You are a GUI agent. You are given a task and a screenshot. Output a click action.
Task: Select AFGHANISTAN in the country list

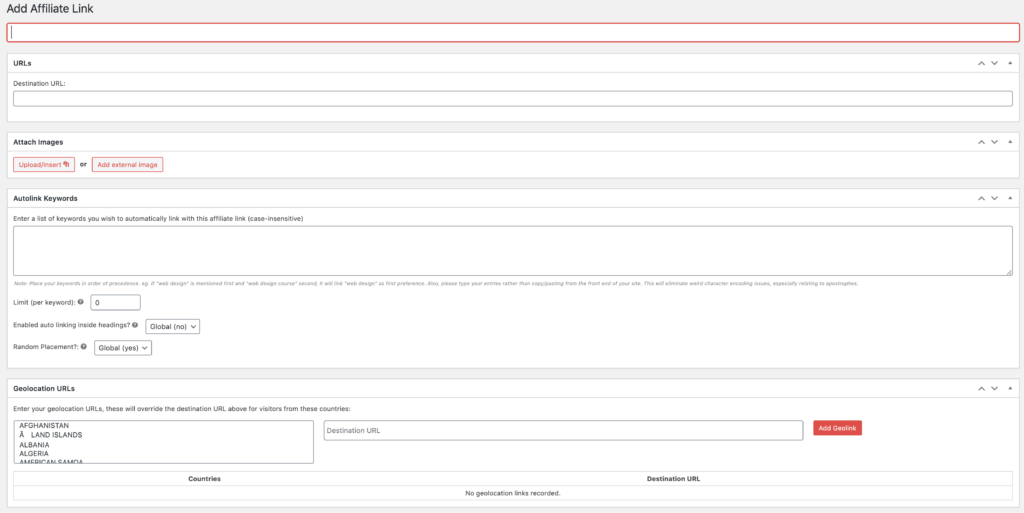(x=44, y=426)
